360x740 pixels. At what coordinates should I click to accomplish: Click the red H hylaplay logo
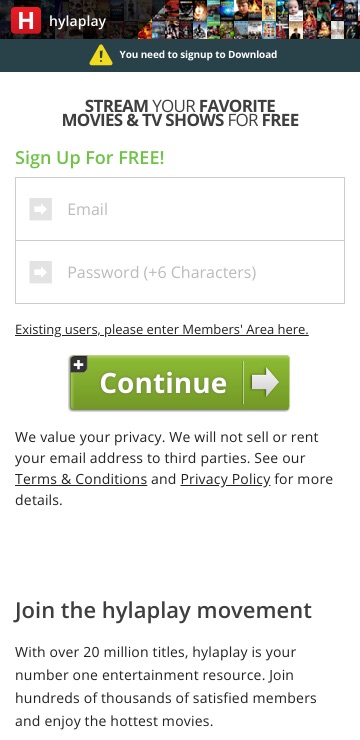(26, 21)
